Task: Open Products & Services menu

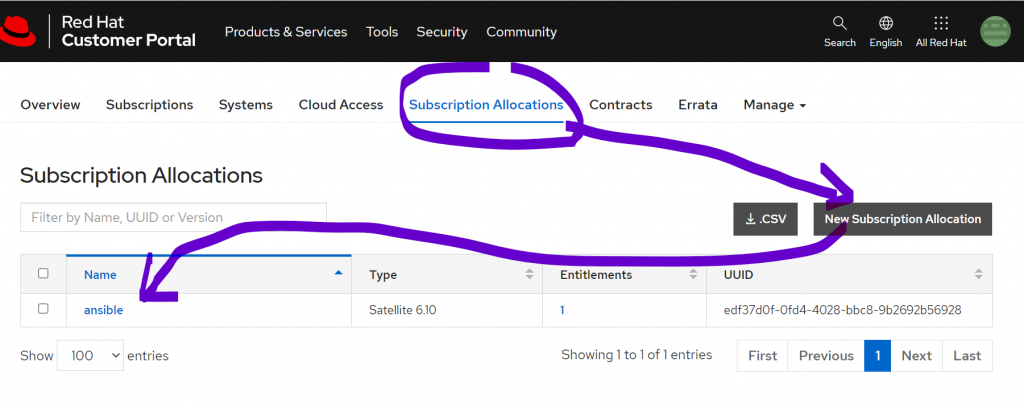Action: point(285,32)
